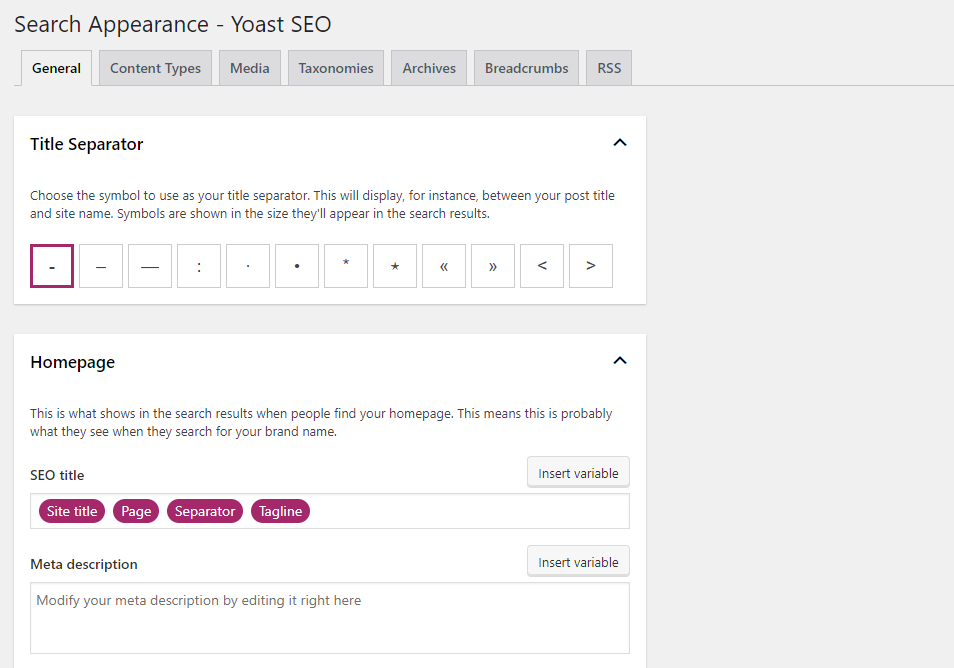Pick the left double angle quote separator
This screenshot has width=954, height=668.
(x=444, y=266)
